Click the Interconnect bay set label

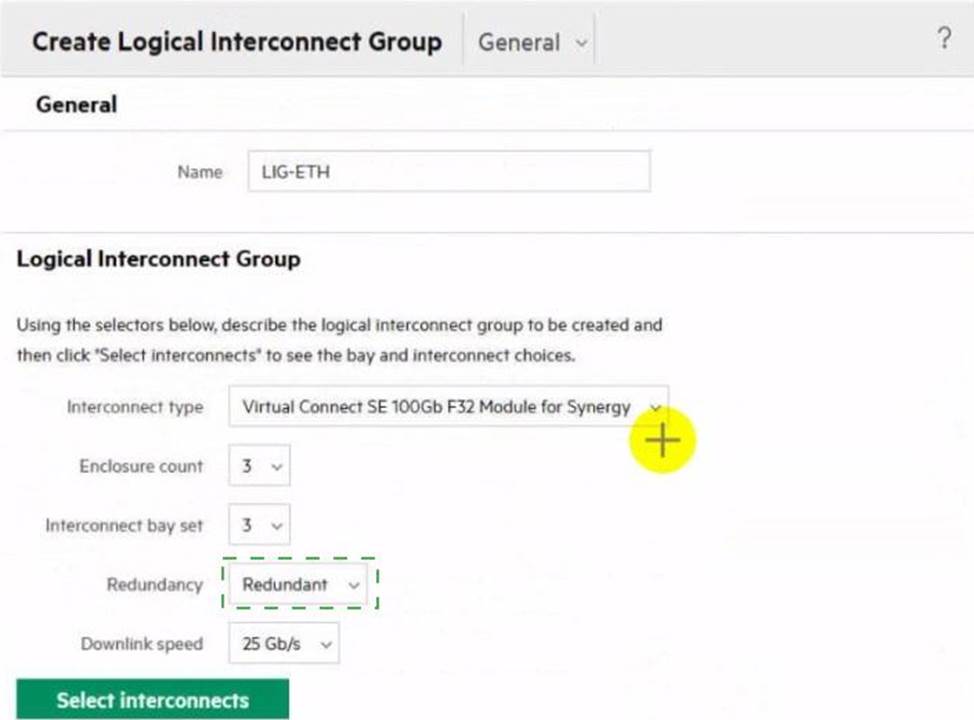(x=124, y=525)
